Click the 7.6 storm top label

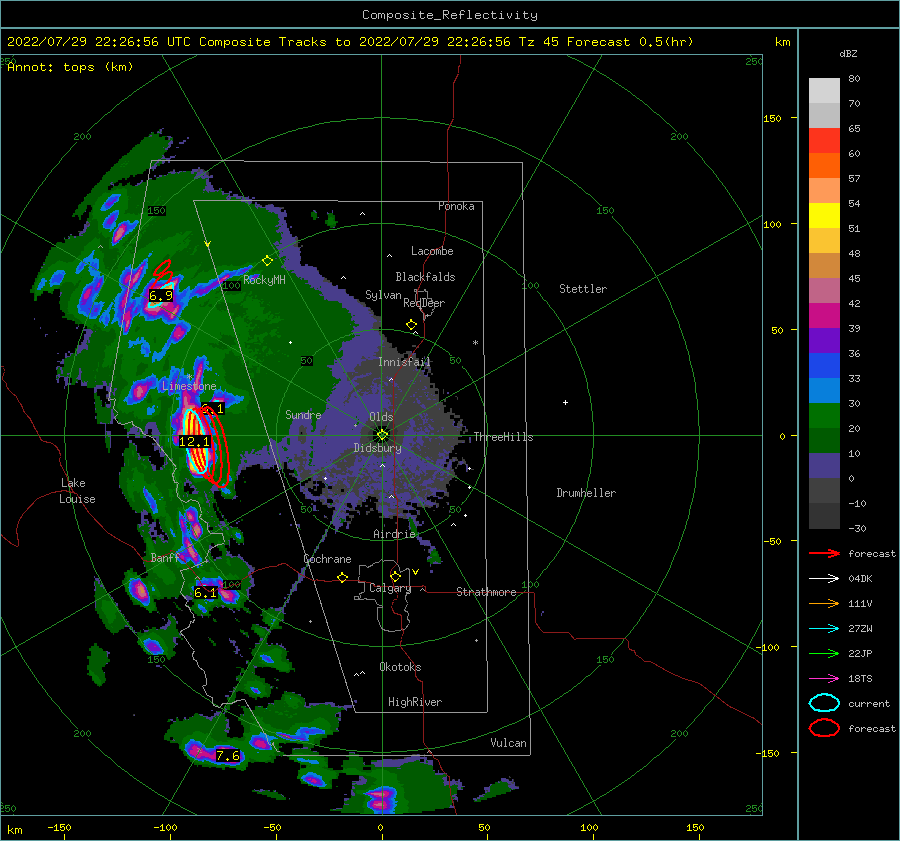pos(227,755)
